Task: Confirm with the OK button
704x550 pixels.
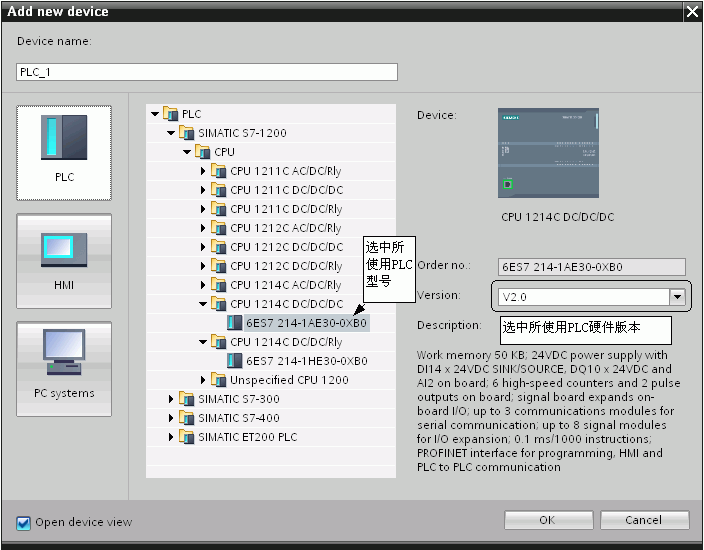Action: point(549,520)
